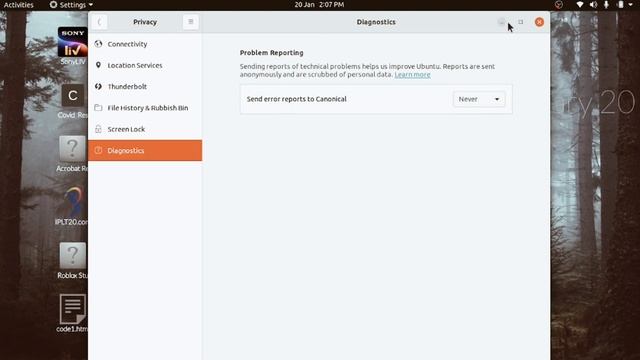Click the Wi-Fi status icon in top bar
Screen dimensions: 640x360
point(580,5)
